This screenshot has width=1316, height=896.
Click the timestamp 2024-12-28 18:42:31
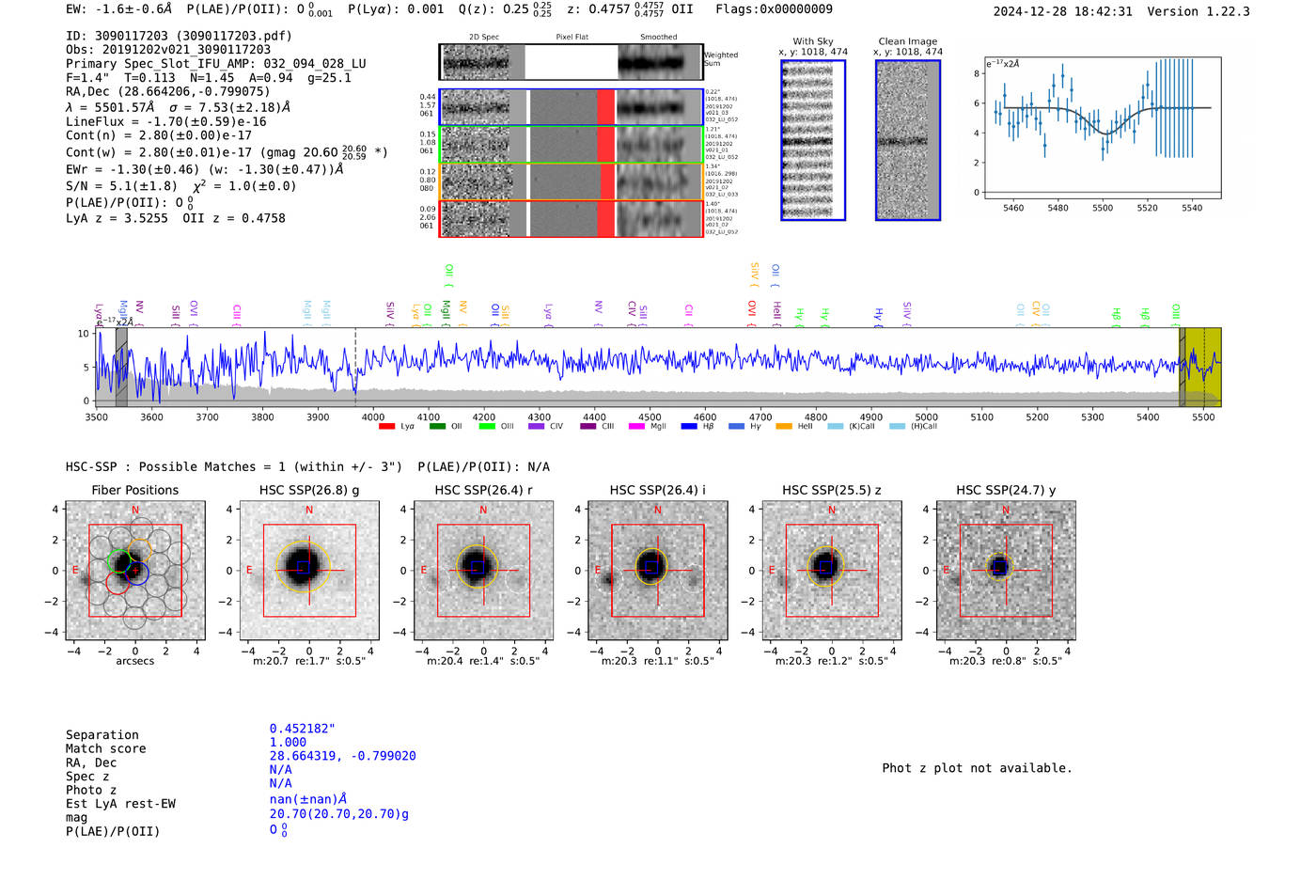[x=1063, y=11]
